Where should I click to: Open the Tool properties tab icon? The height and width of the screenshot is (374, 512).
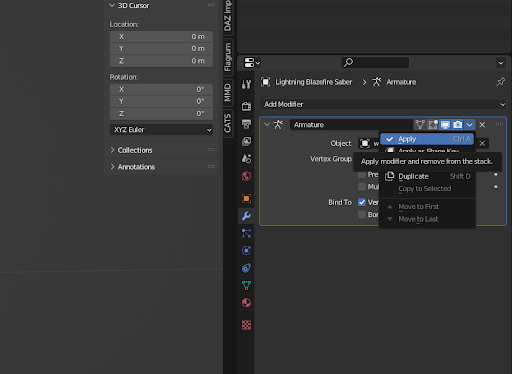point(246,84)
